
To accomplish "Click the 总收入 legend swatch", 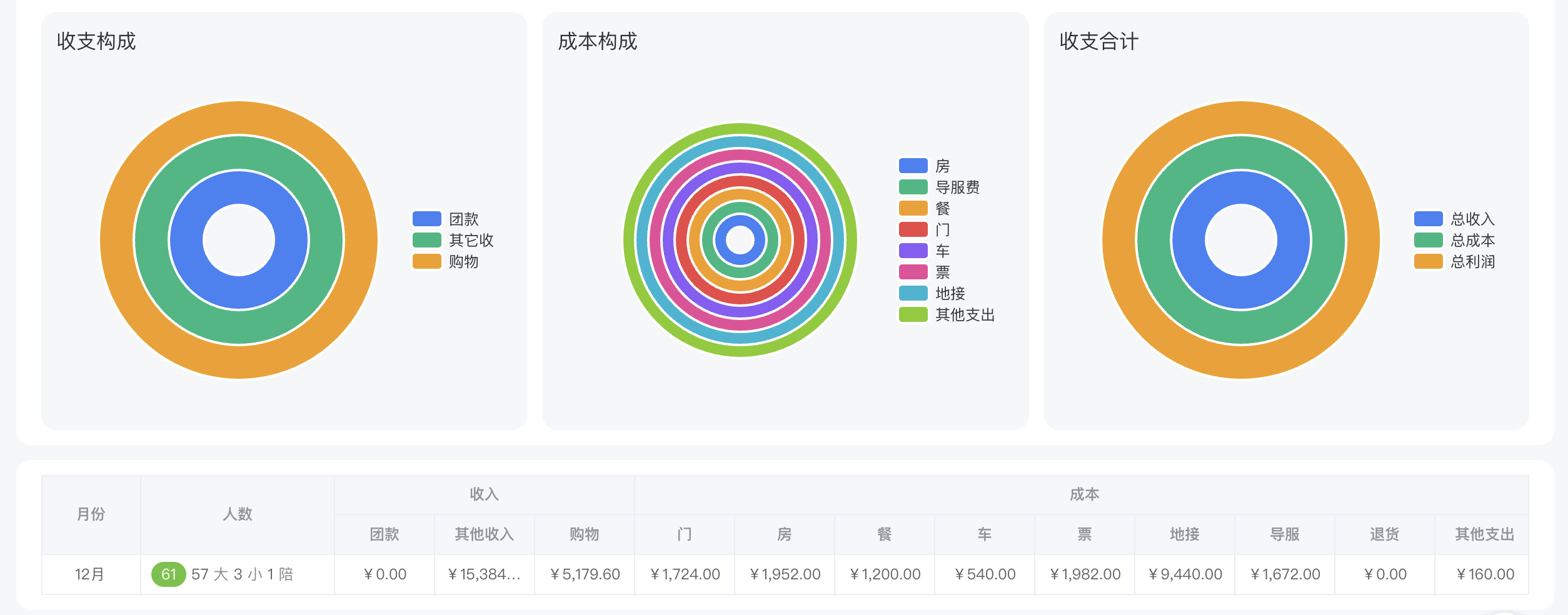I will tap(1428, 219).
